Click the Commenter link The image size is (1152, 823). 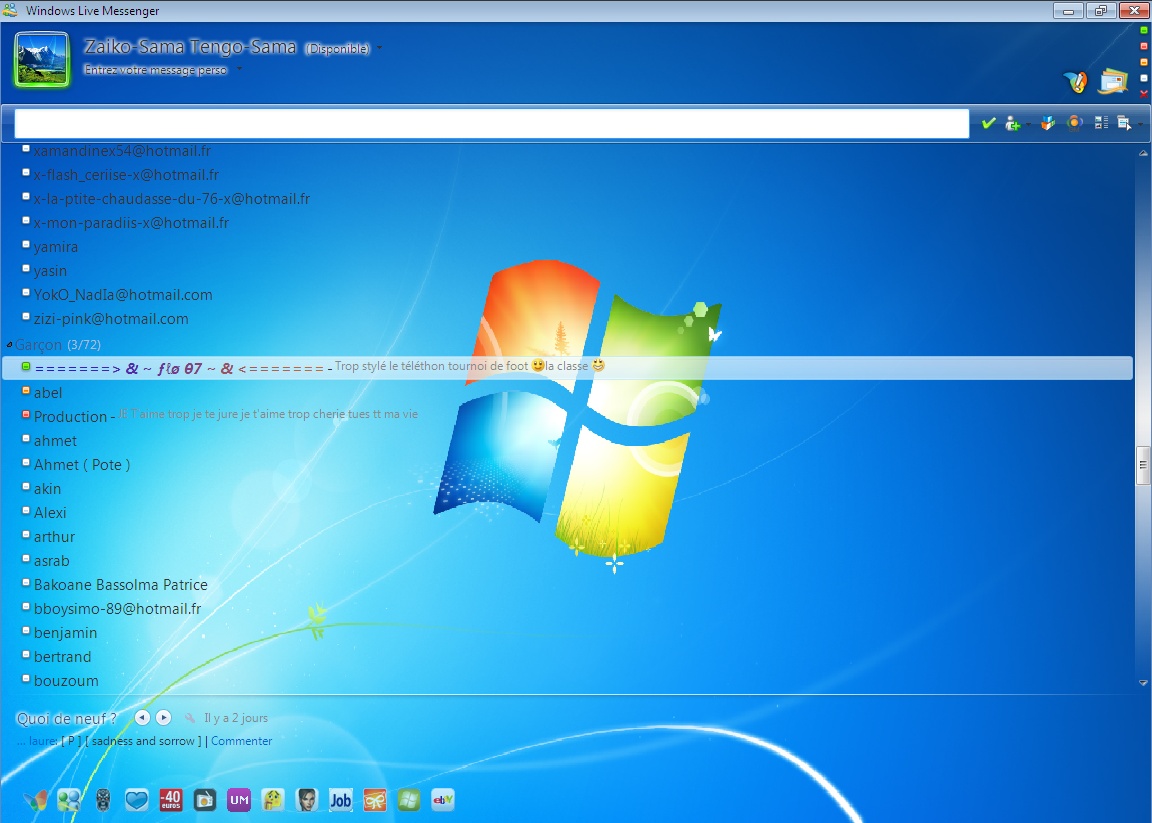[x=242, y=741]
